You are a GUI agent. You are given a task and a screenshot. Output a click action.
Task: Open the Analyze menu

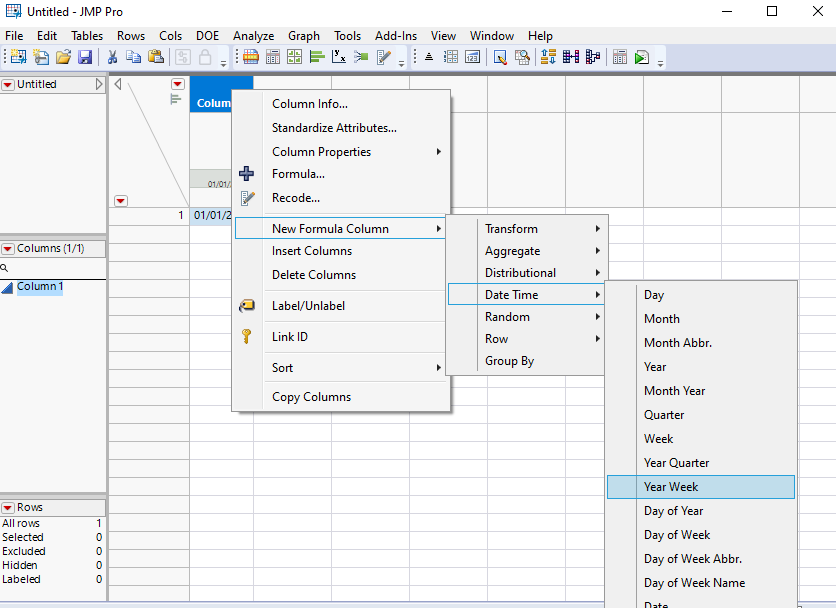(x=252, y=35)
